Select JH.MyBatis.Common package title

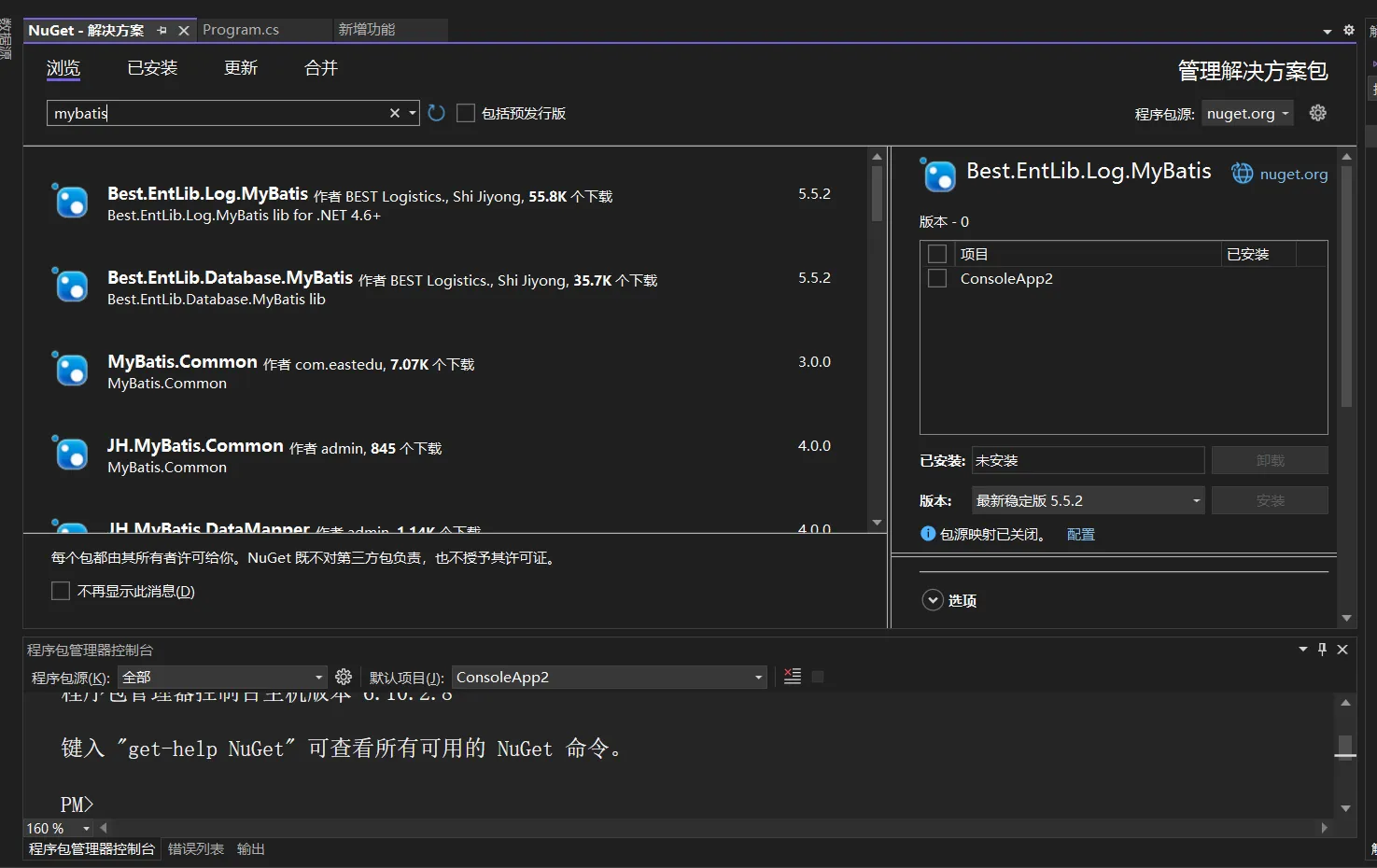click(x=195, y=445)
